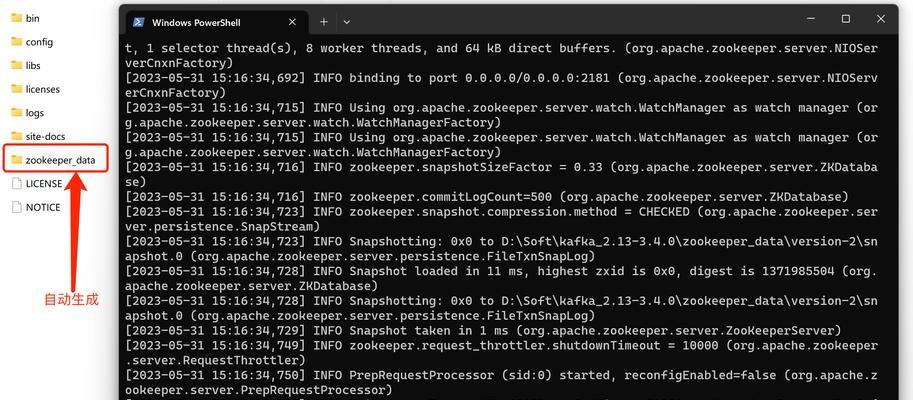Open a new terminal tab with plus

point(324,22)
